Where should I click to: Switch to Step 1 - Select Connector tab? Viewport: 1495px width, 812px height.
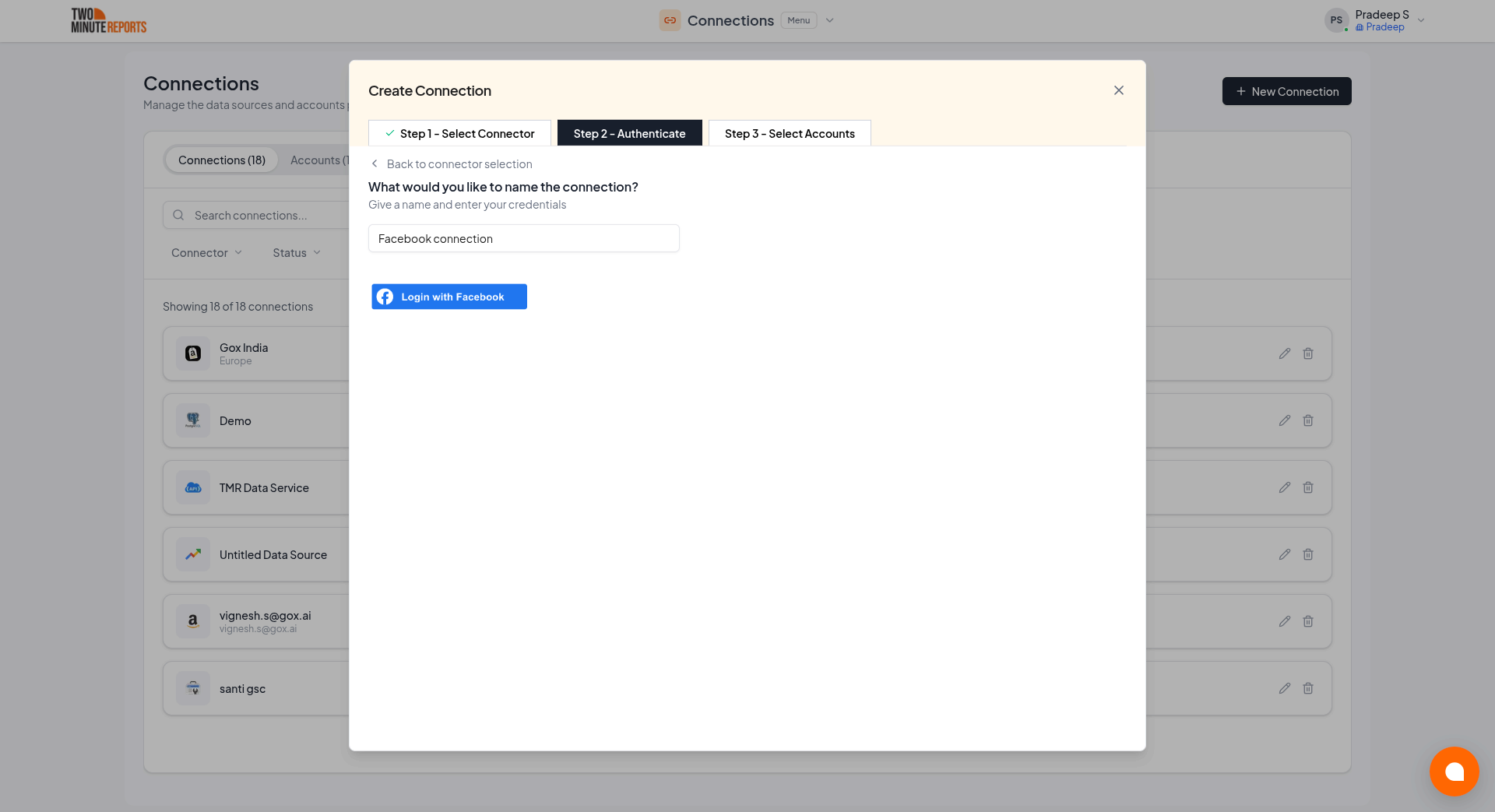459,133
